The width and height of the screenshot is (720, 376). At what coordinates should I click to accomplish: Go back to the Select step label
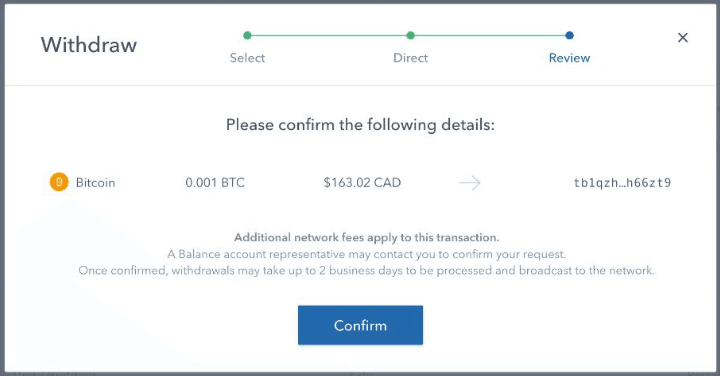tap(247, 58)
